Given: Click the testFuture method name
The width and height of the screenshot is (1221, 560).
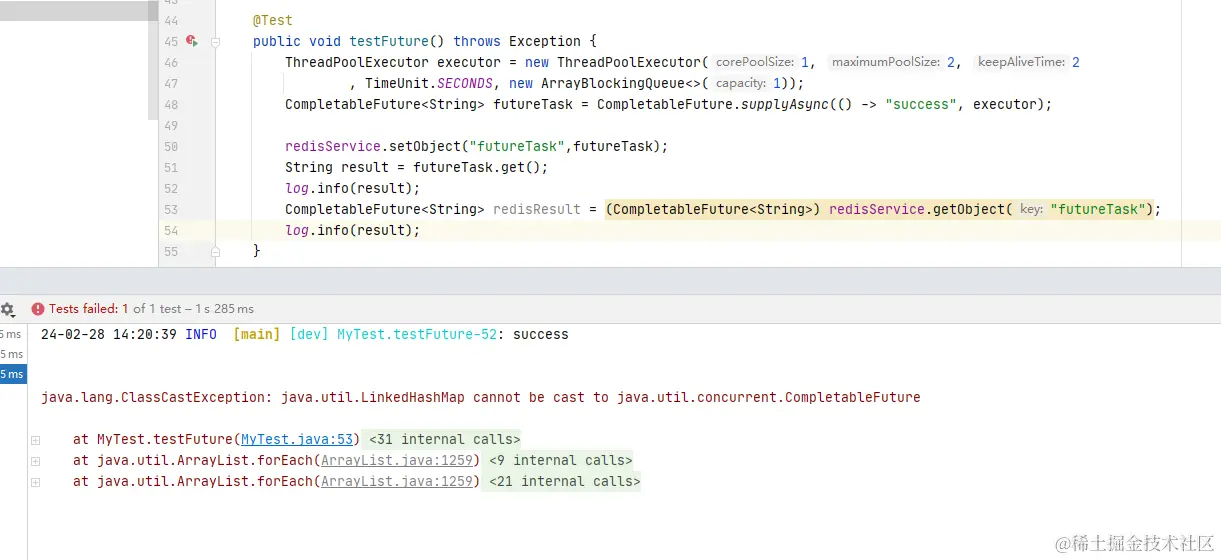Looking at the screenshot, I should 389,41.
